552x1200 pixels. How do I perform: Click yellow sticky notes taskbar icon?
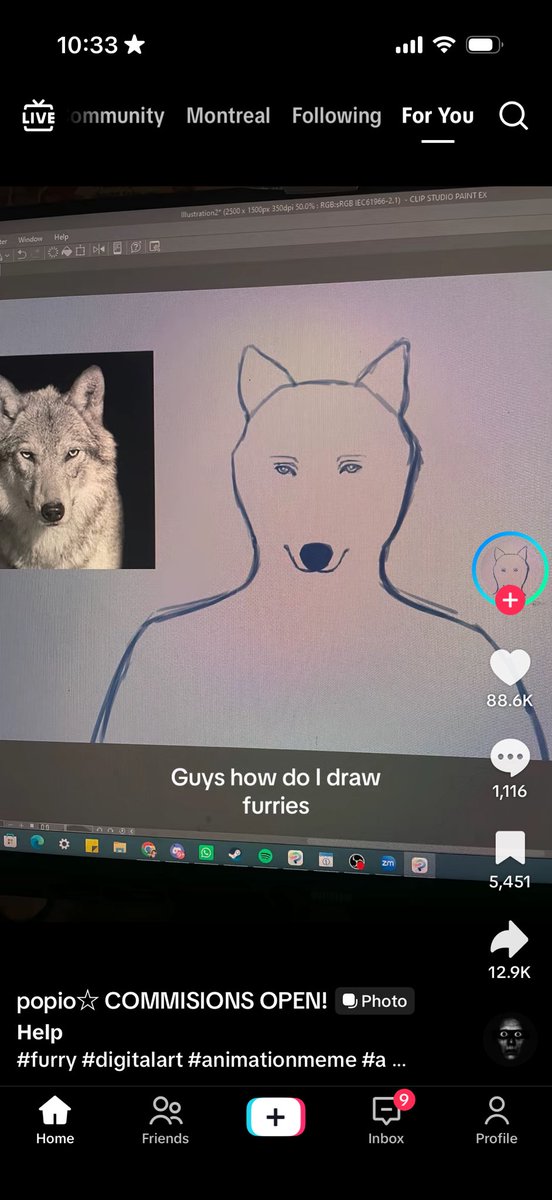point(92,846)
